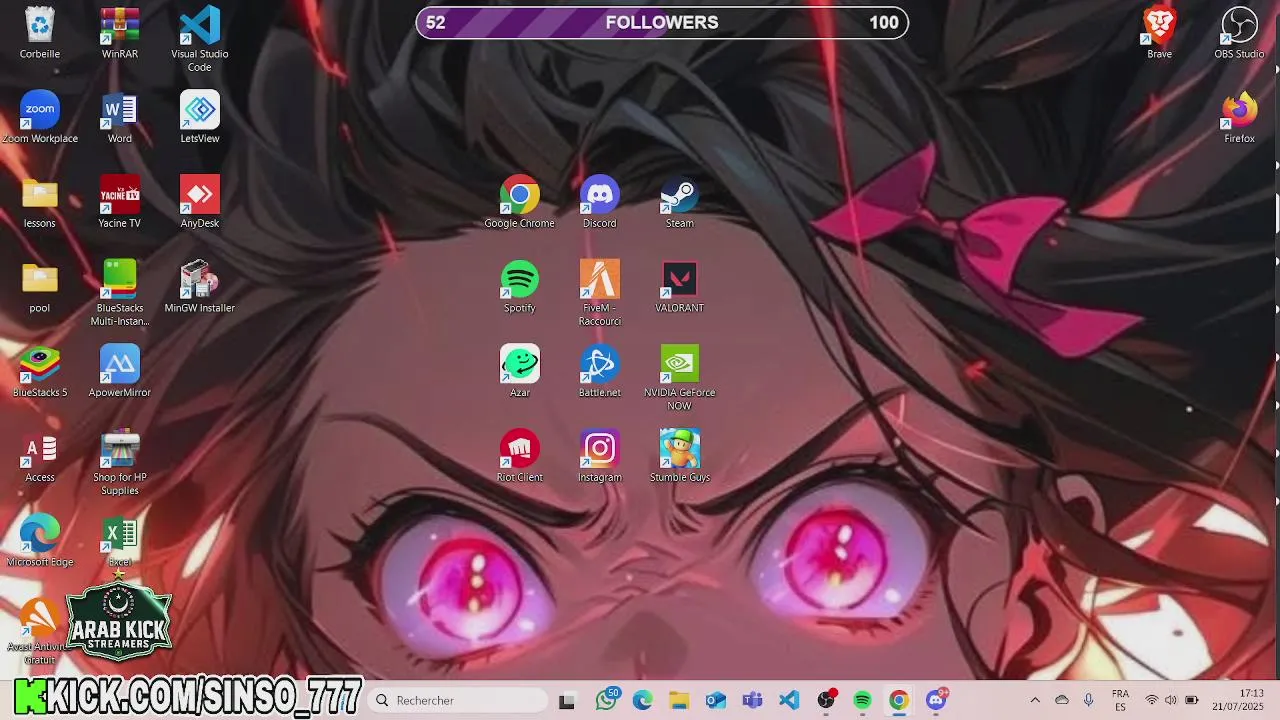Image resolution: width=1280 pixels, height=720 pixels.
Task: Open the Spotify desktop shortcut
Action: point(520,287)
